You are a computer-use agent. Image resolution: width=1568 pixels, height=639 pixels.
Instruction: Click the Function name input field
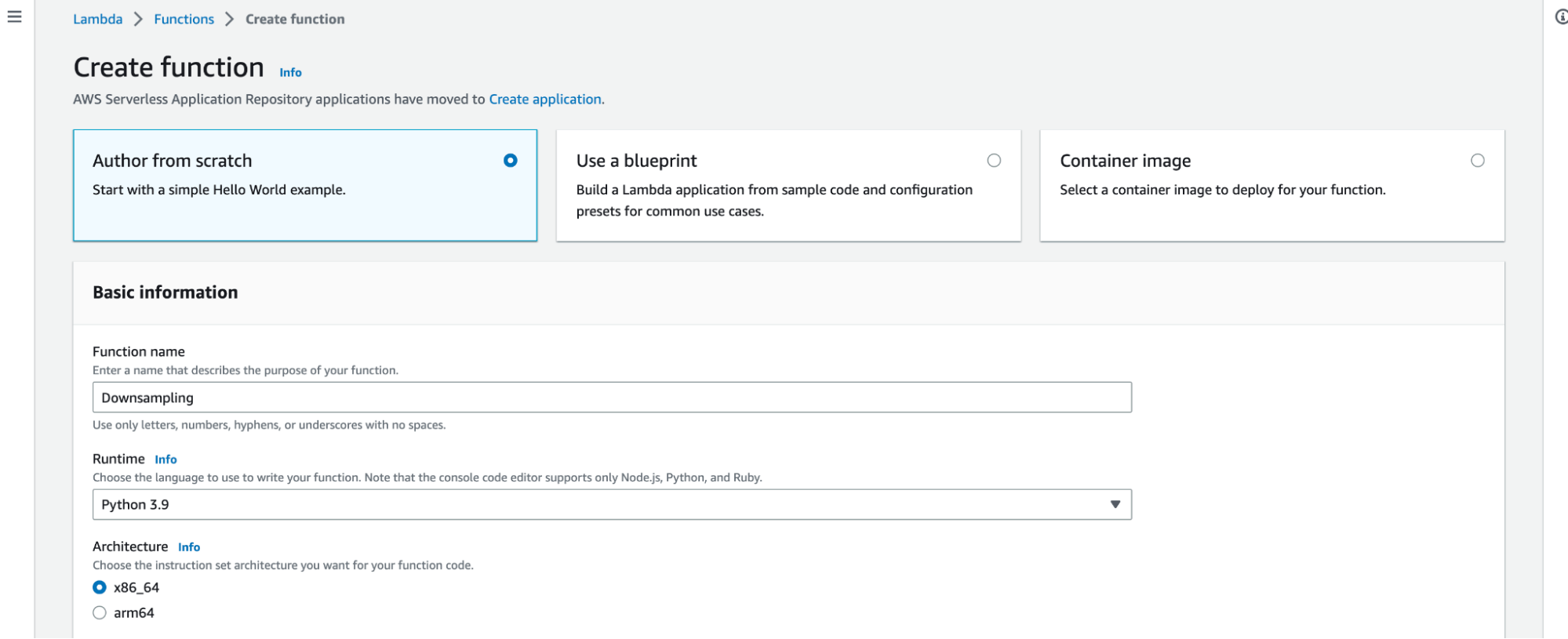[612, 398]
